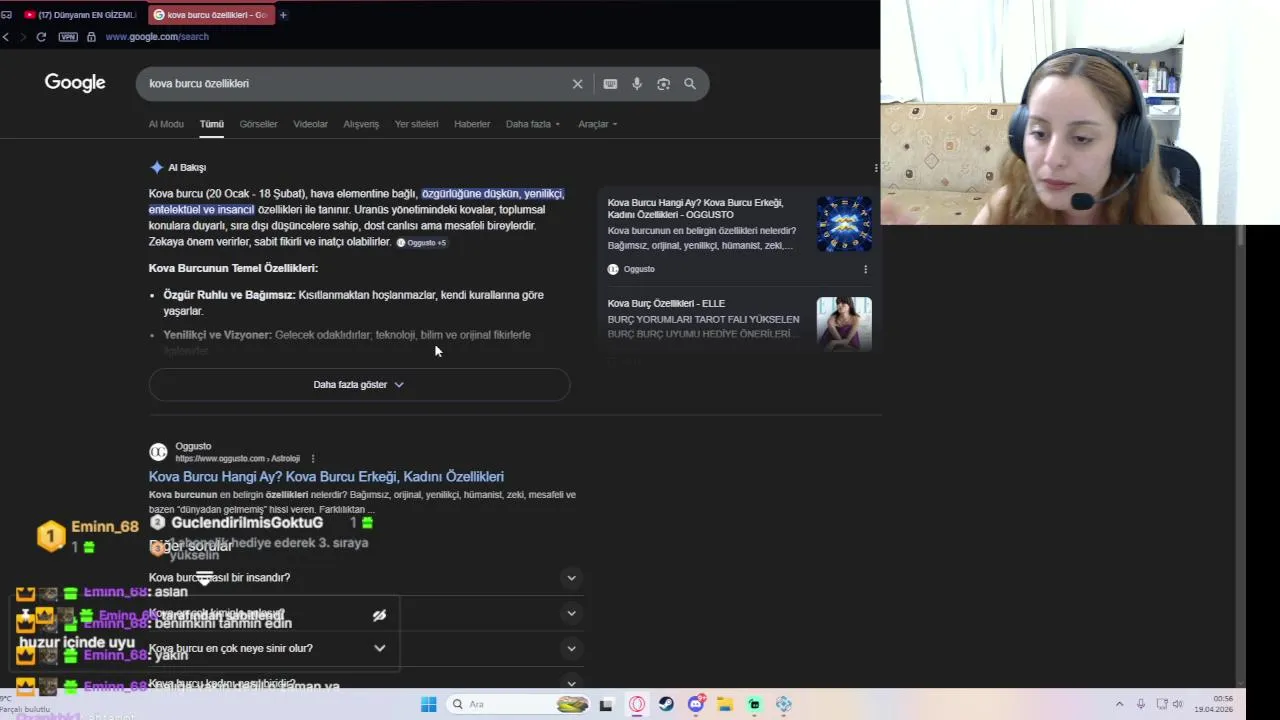Open Discord from the taskbar
Screen dimensions: 1280x720
(x=696, y=704)
